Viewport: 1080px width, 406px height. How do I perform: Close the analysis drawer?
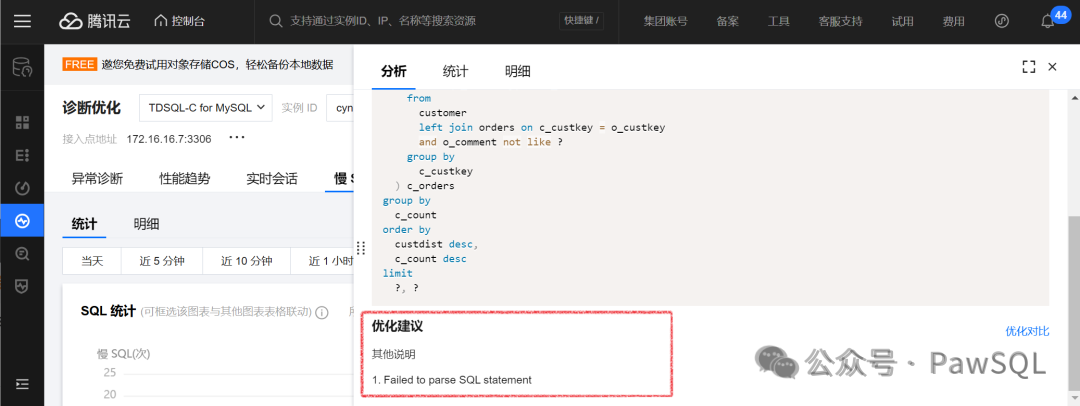click(1052, 67)
